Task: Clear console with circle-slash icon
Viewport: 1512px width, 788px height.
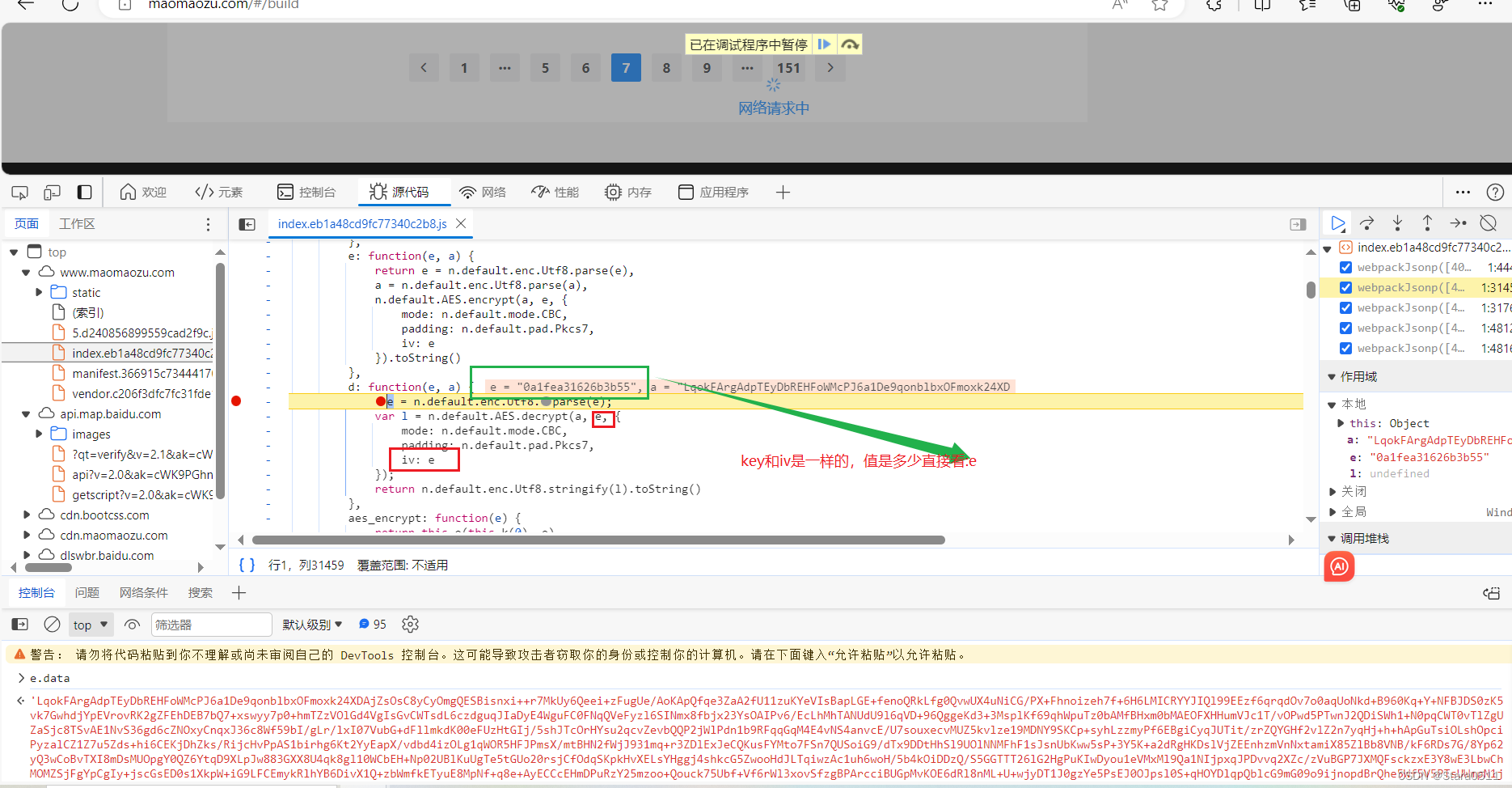Action: (x=52, y=625)
